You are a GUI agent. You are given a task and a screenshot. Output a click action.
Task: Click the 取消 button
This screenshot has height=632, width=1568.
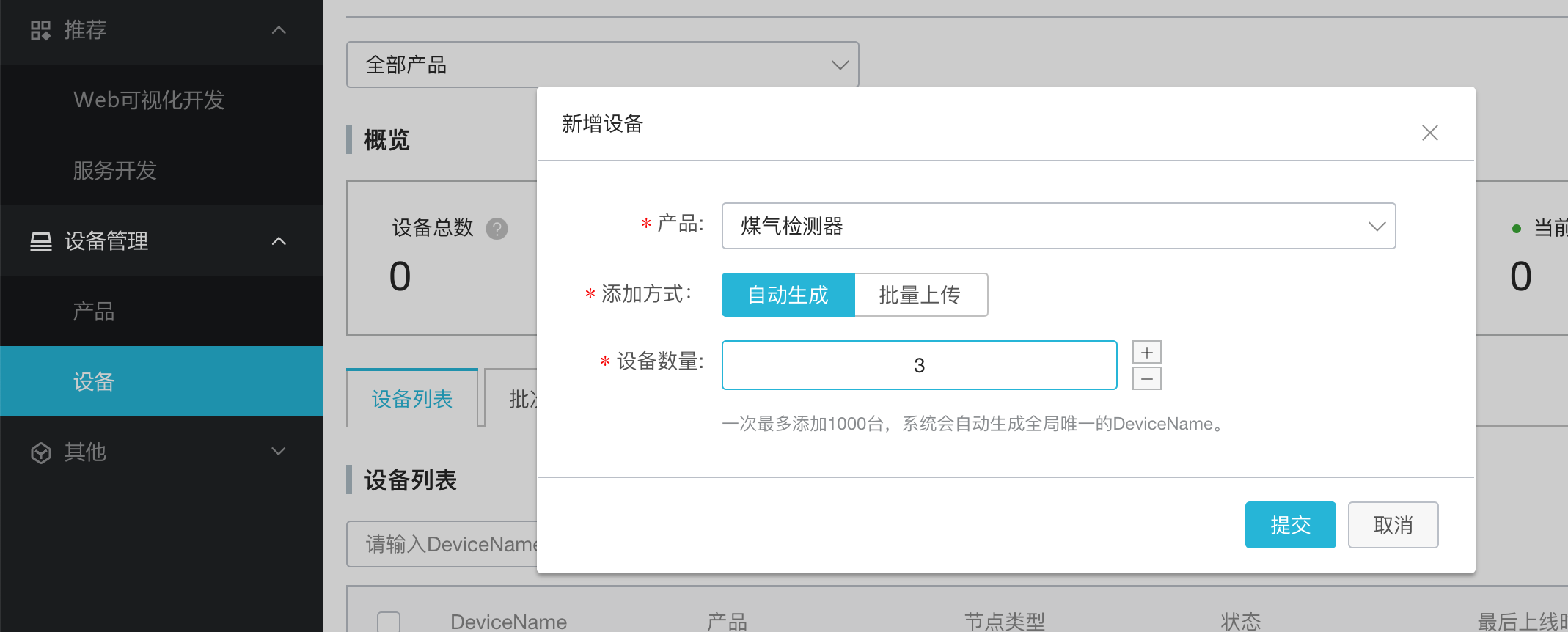tap(1392, 525)
